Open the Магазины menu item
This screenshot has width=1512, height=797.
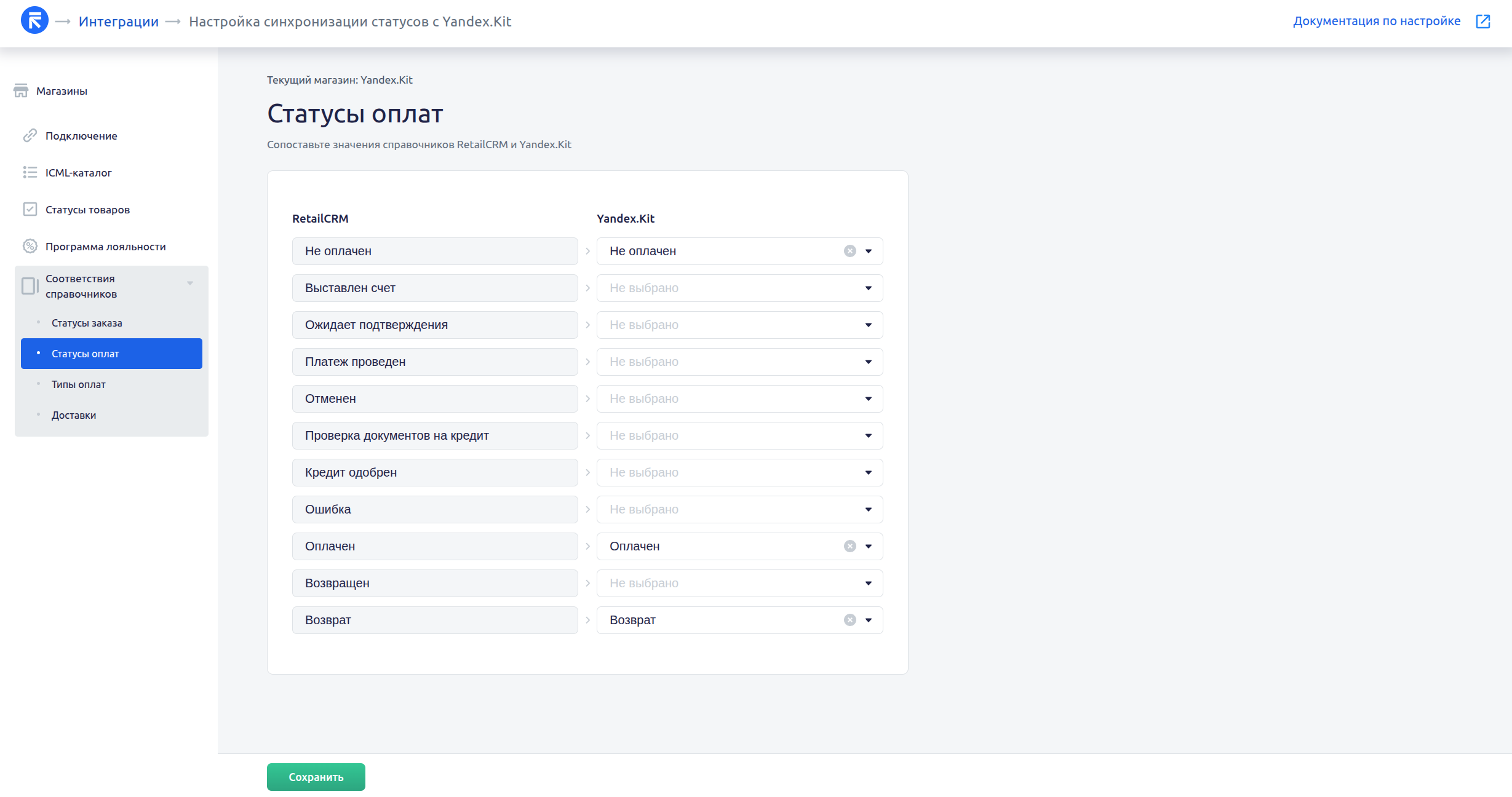click(x=62, y=91)
